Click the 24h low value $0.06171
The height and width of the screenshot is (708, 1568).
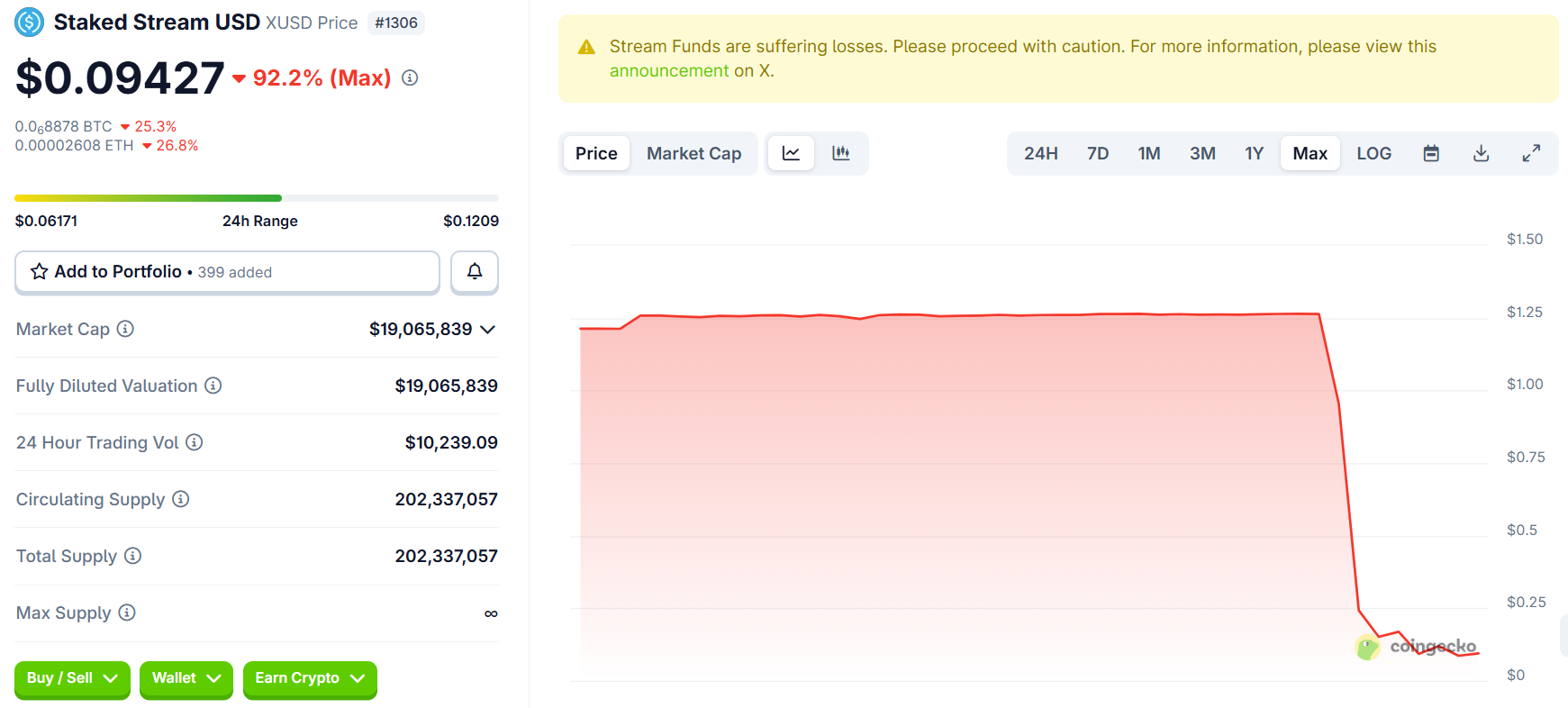tap(46, 221)
